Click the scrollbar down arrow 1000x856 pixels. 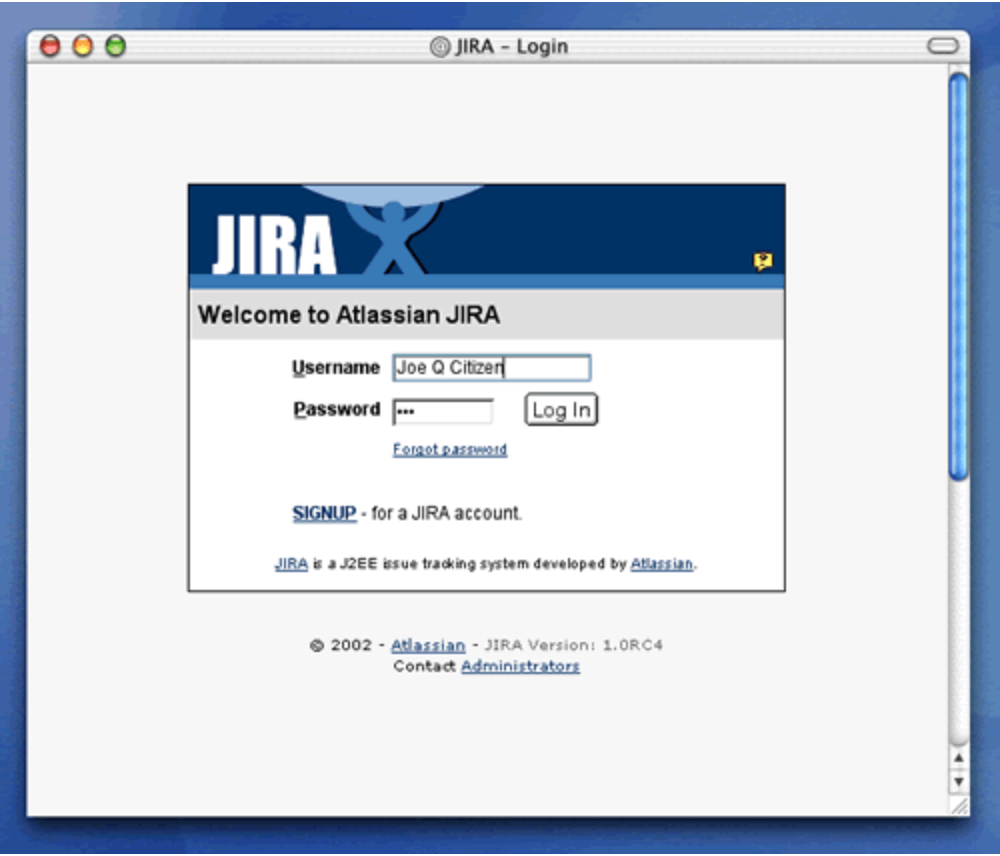click(x=959, y=781)
